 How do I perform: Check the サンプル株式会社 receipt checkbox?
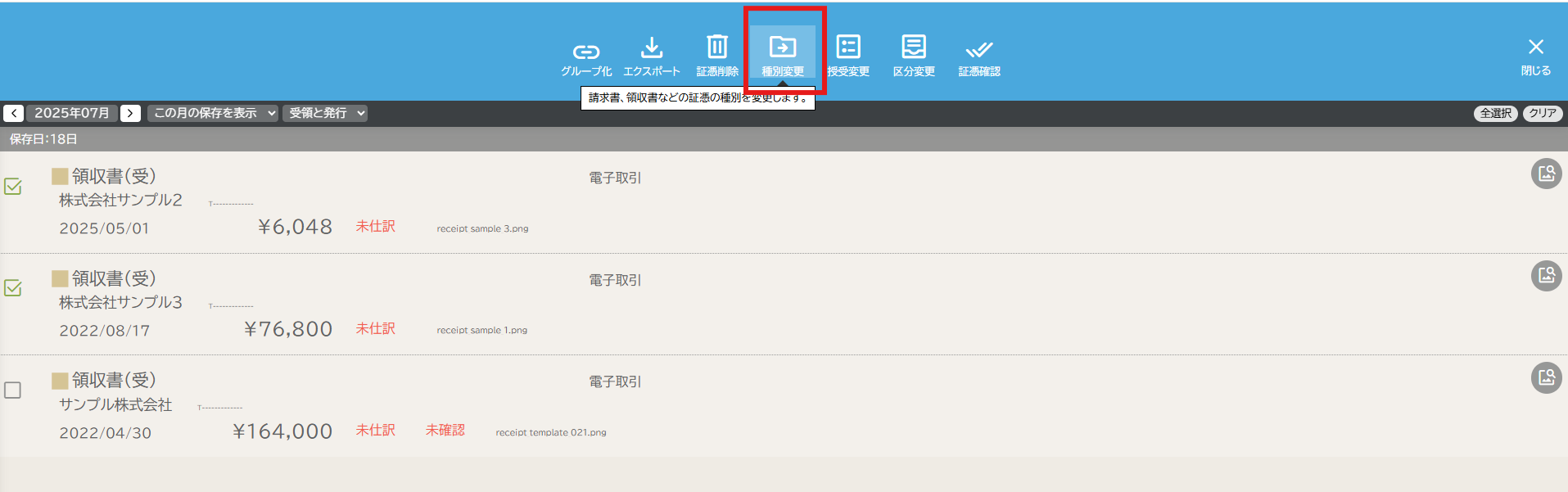(x=13, y=390)
